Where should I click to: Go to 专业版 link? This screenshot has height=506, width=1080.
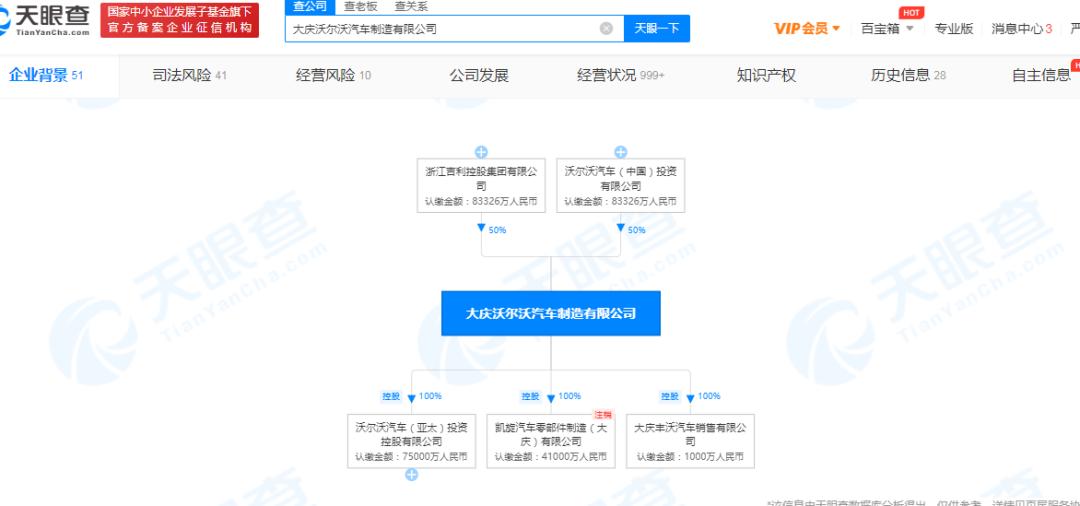coord(953,29)
